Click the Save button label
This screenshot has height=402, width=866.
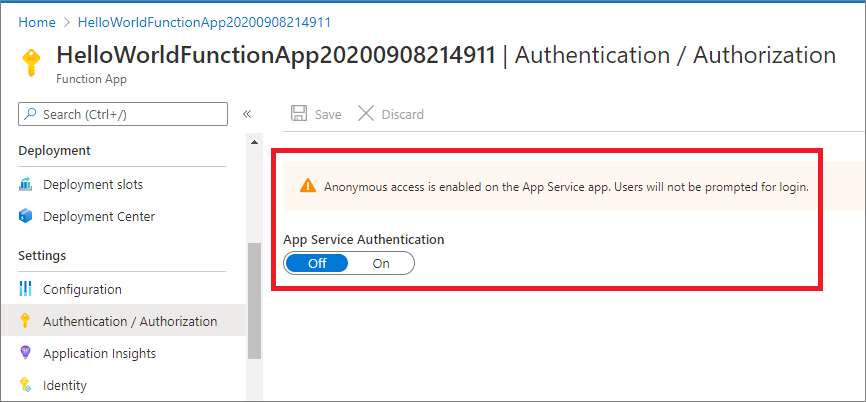click(x=328, y=115)
